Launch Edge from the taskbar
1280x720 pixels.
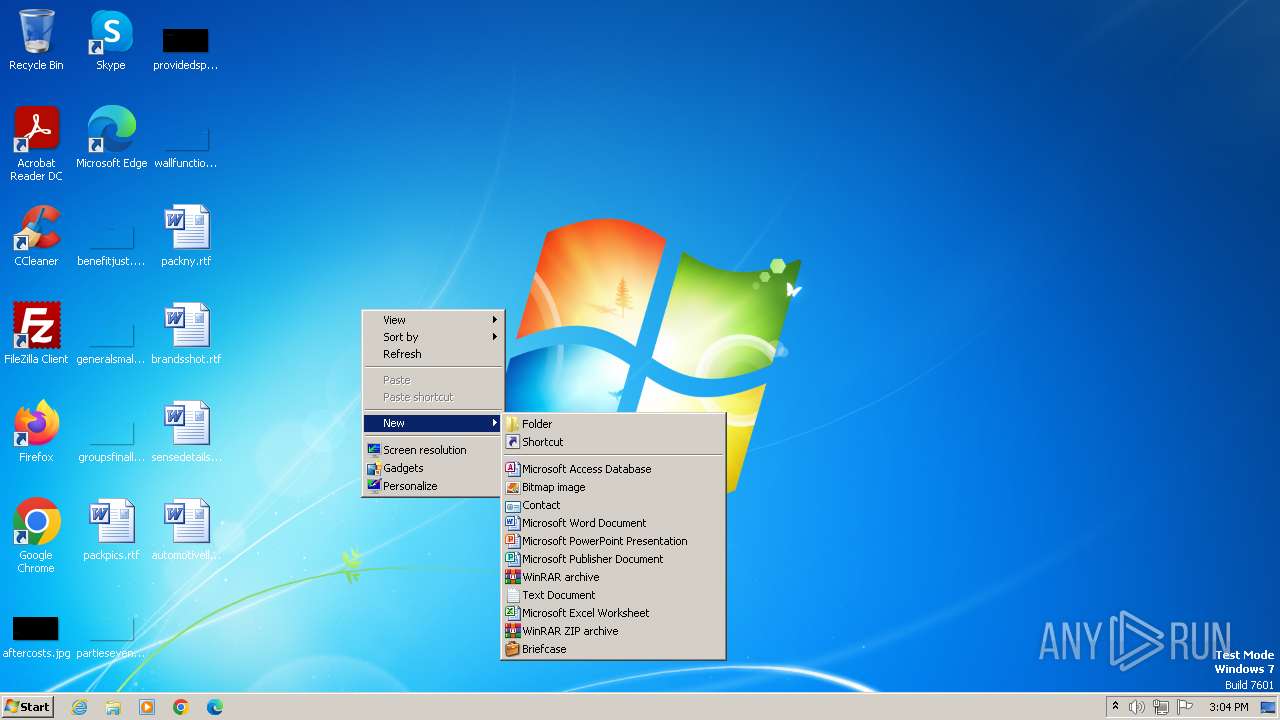tap(215, 707)
